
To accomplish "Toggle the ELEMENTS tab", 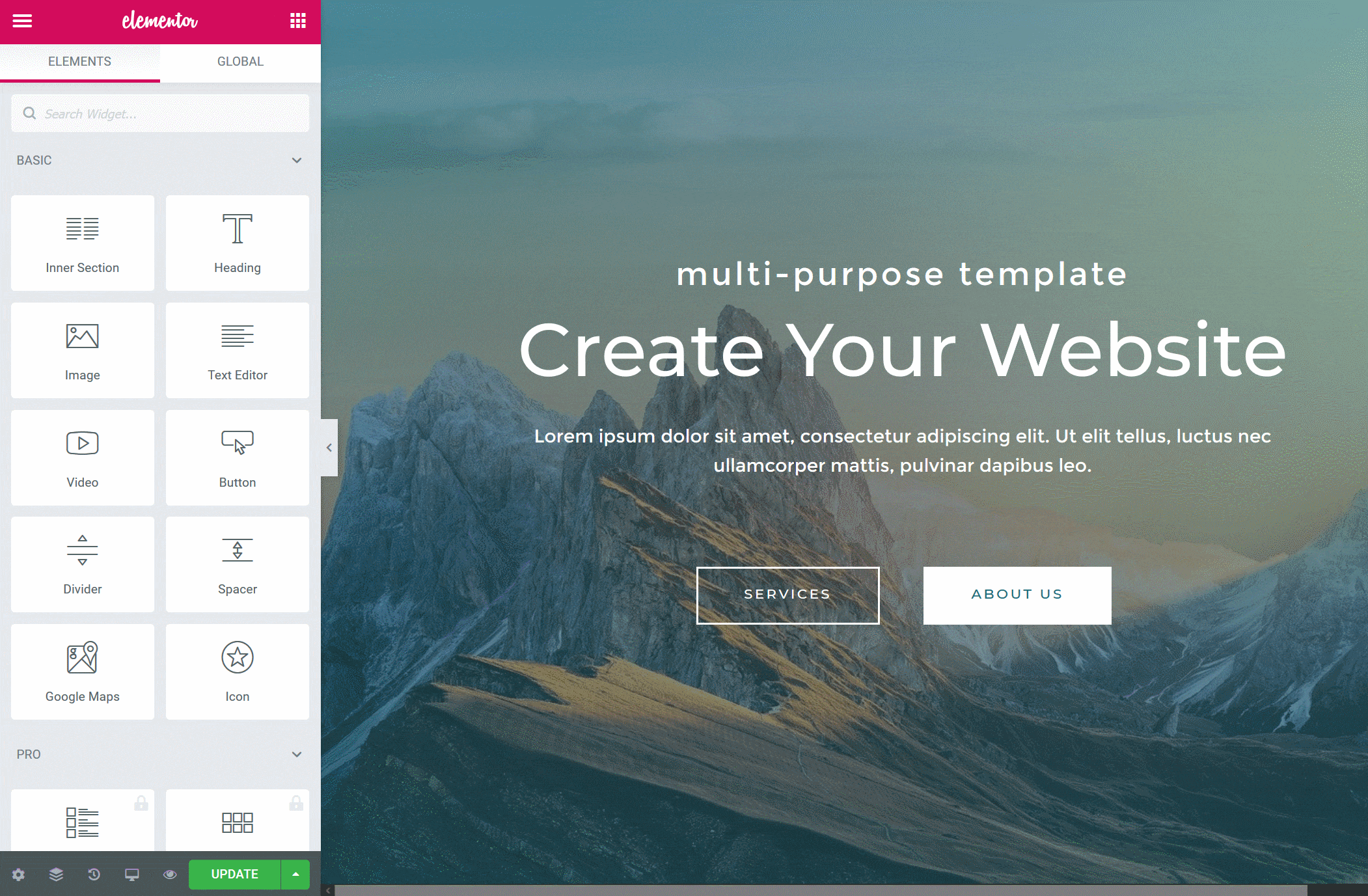I will 80,62.
